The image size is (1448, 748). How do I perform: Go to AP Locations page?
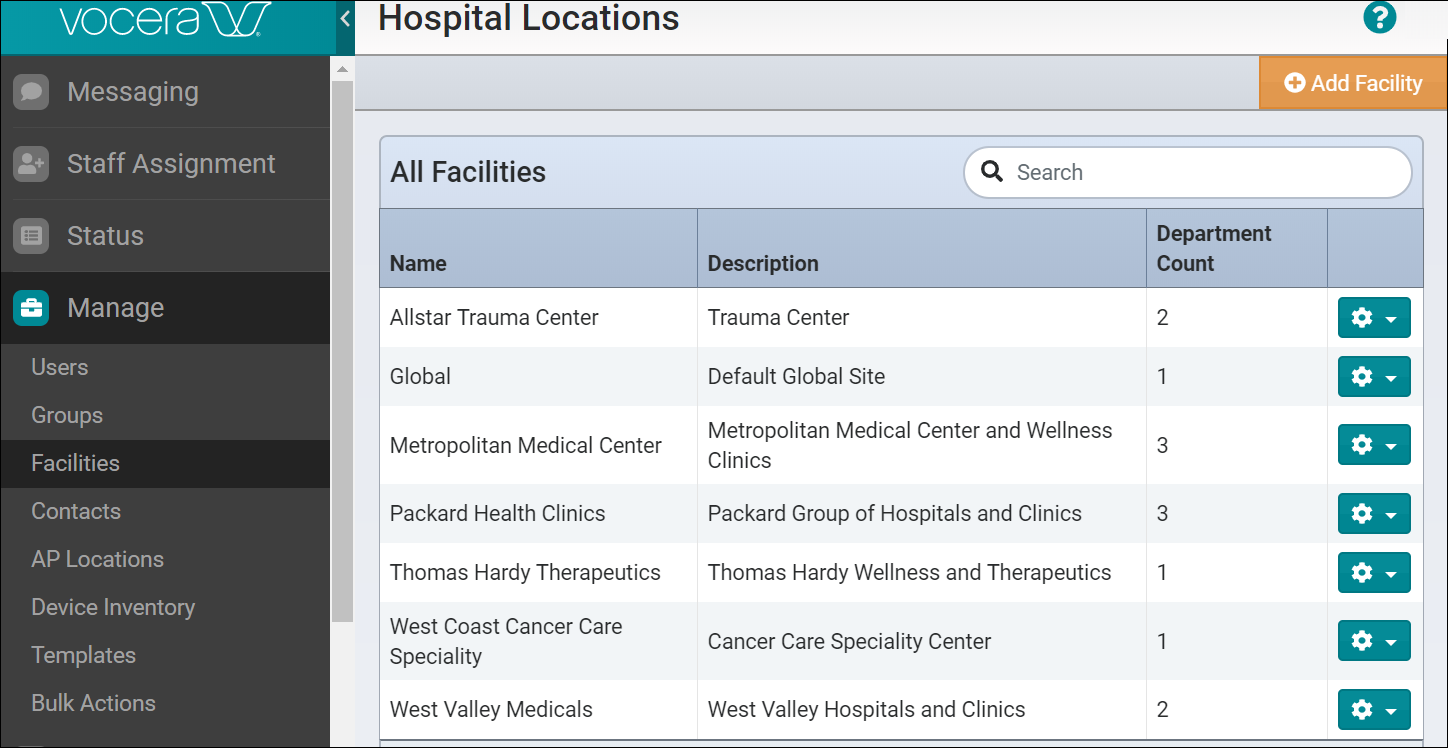tap(97, 559)
